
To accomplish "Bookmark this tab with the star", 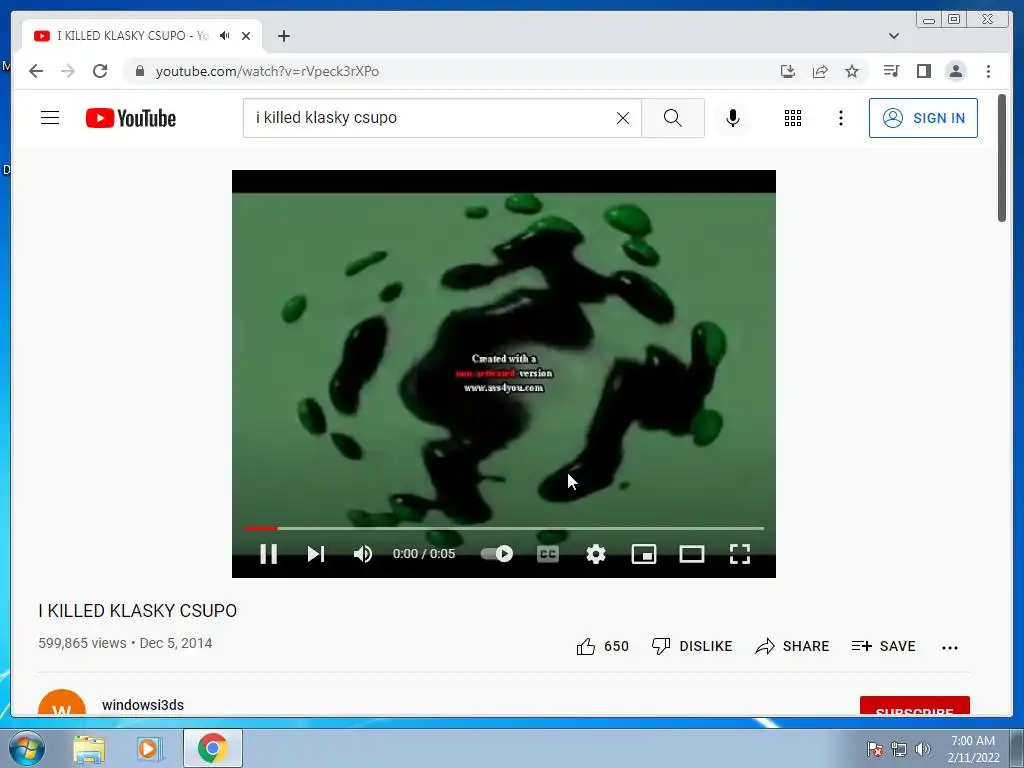I will pos(852,71).
